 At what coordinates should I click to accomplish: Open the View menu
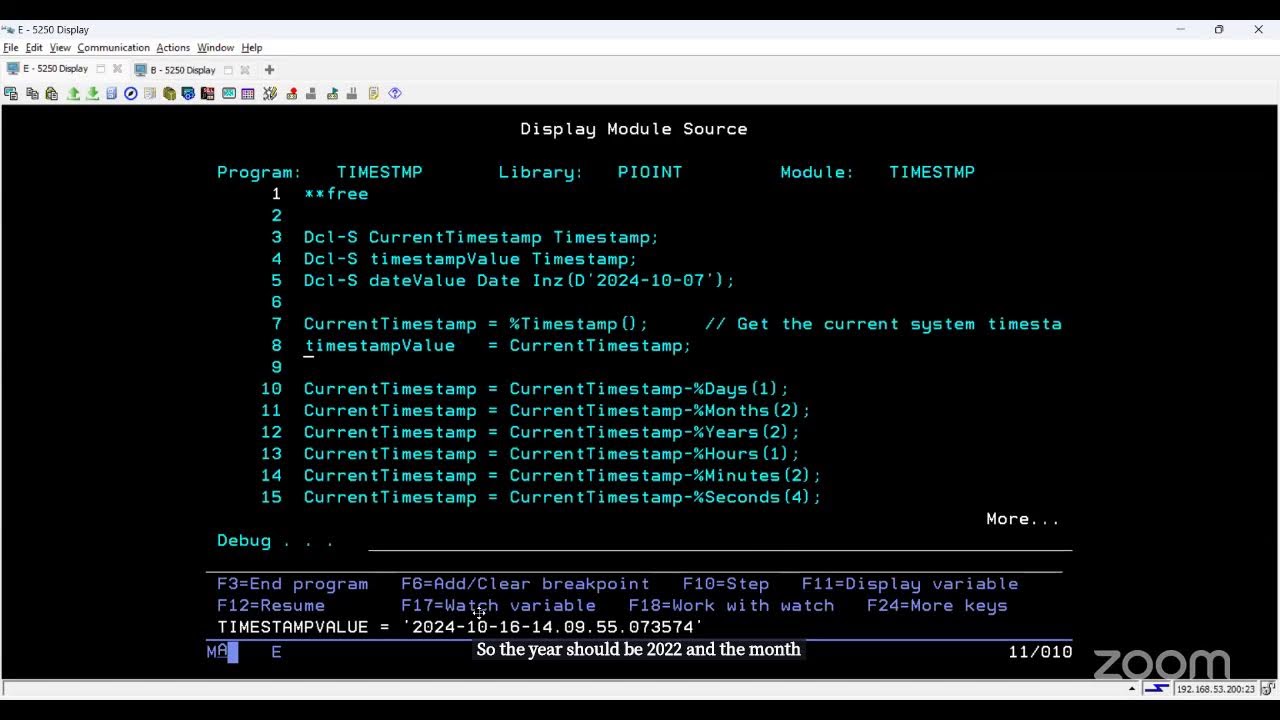[60, 47]
